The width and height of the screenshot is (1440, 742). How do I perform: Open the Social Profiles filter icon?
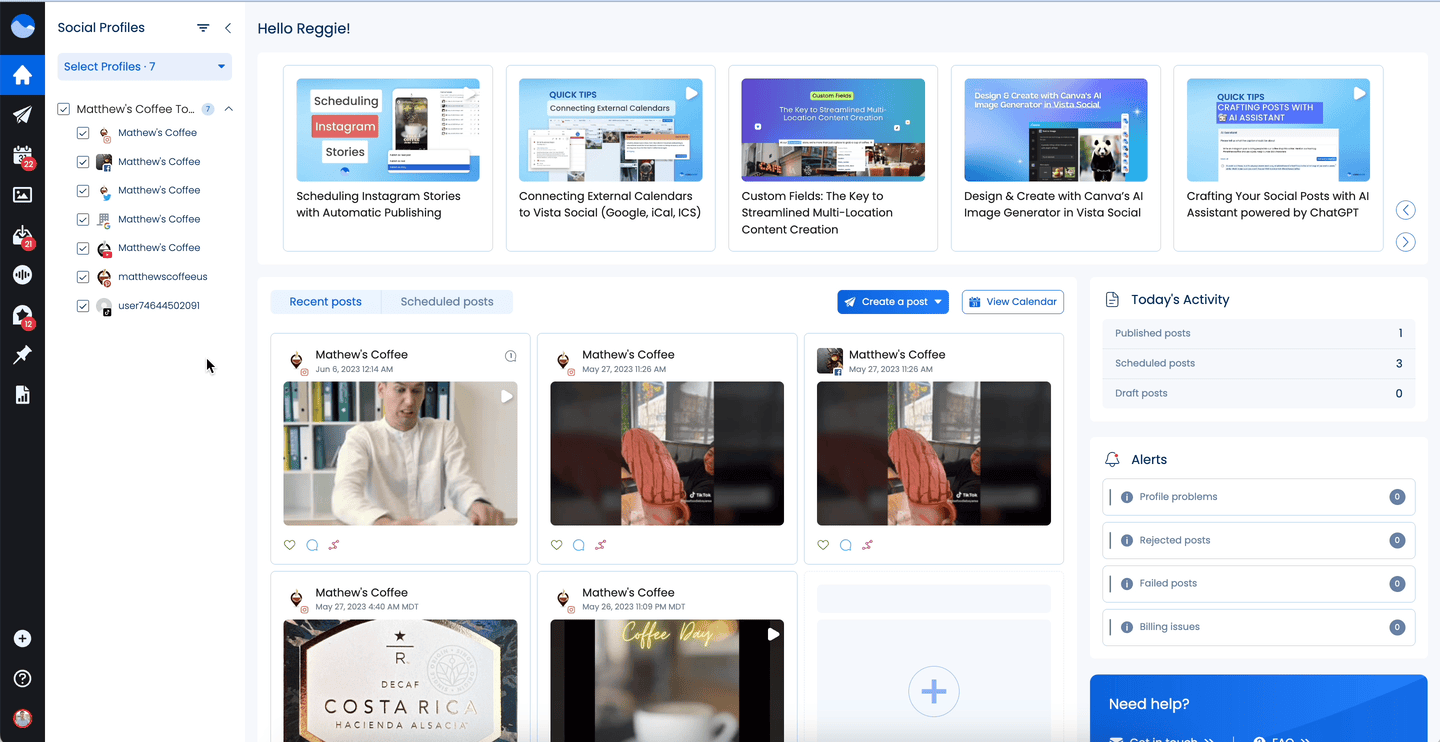(203, 28)
